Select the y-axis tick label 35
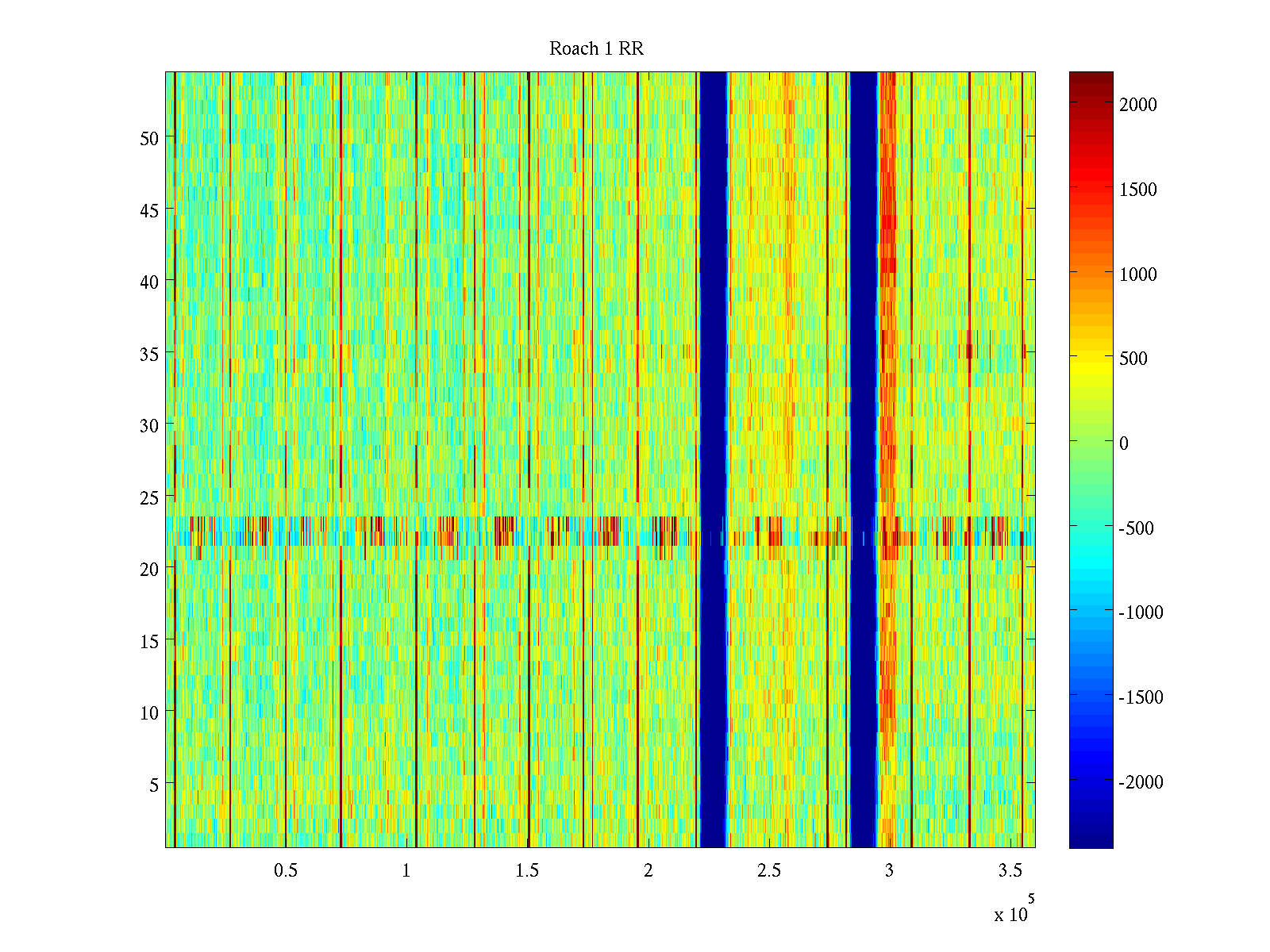 click(148, 354)
